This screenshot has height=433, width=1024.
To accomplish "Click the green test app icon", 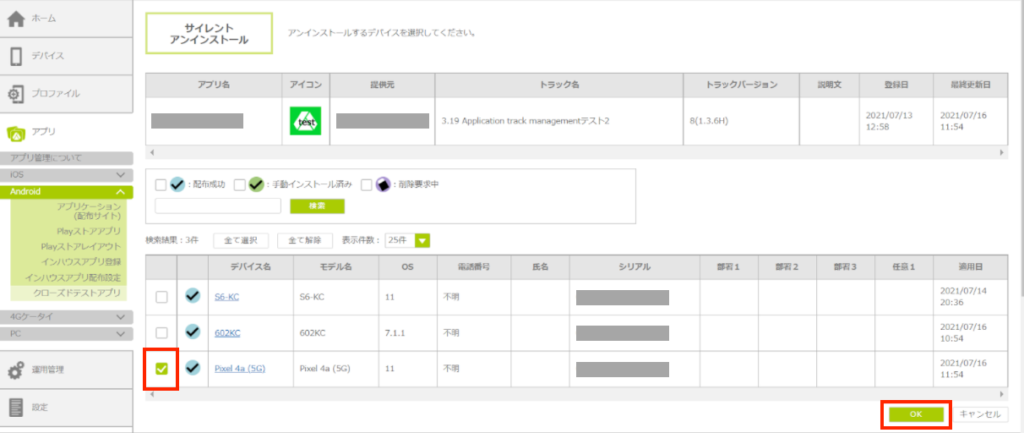I will coord(304,120).
